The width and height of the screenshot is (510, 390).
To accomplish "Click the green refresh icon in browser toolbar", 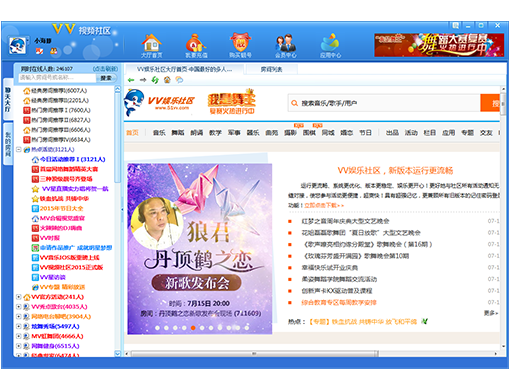I will (155, 80).
